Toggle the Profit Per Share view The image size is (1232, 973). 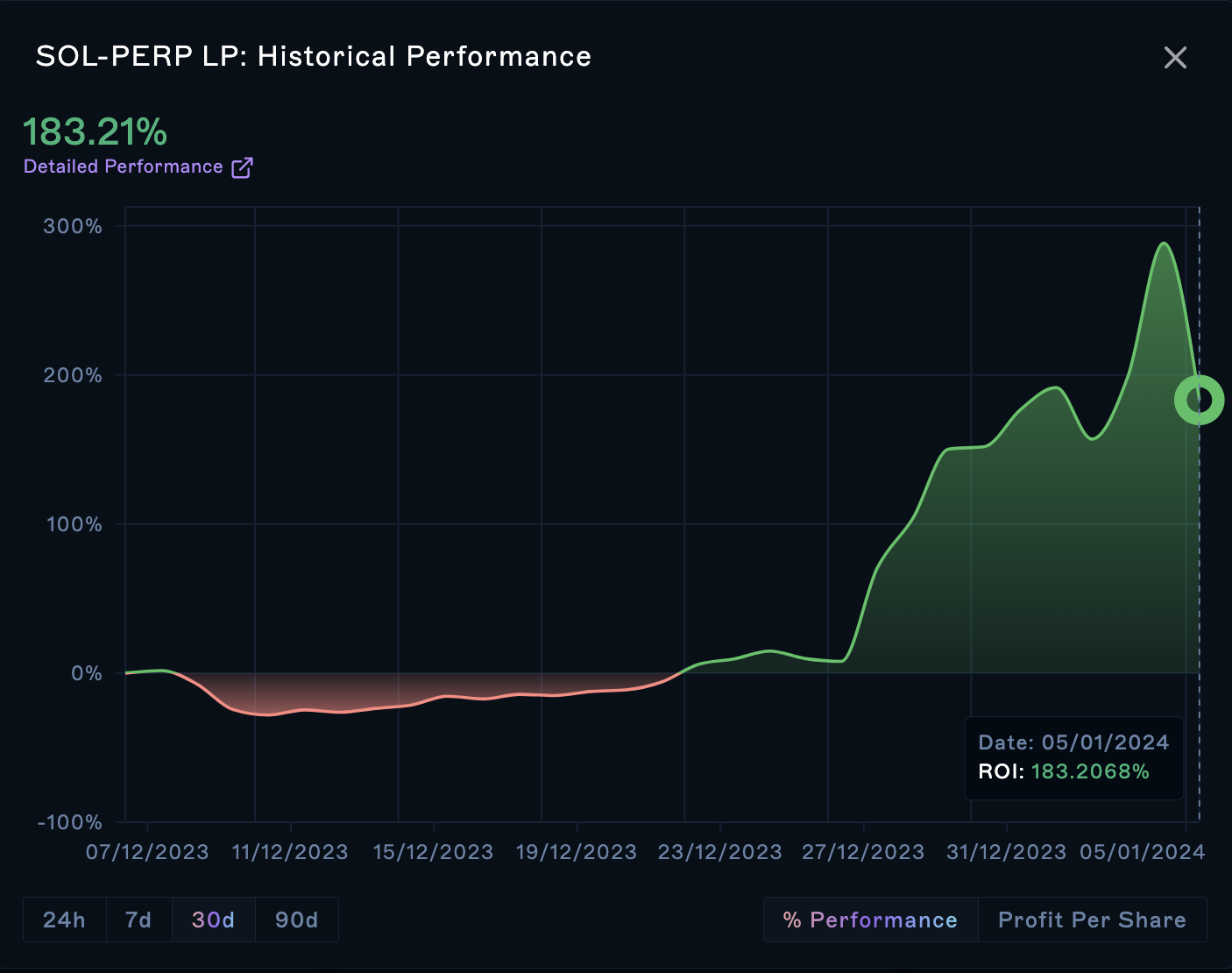(x=1092, y=920)
